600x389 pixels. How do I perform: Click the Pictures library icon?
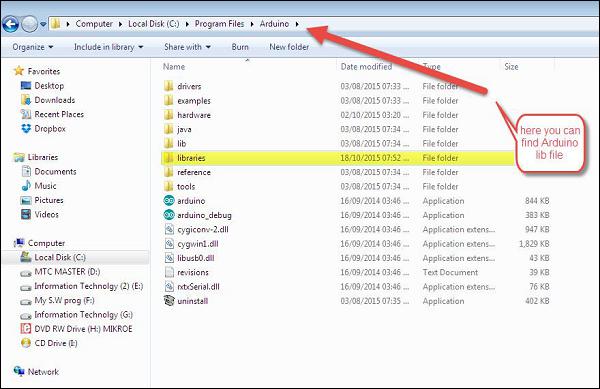point(26,200)
